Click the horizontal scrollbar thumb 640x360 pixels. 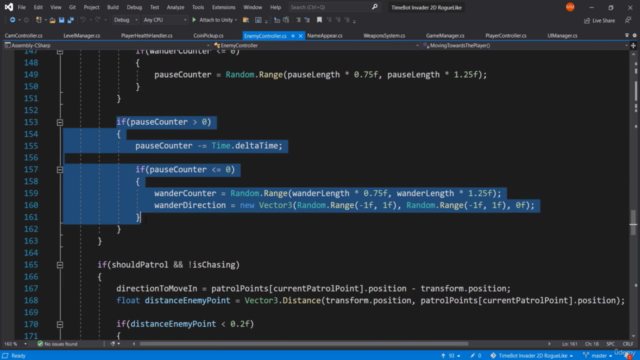point(304,344)
